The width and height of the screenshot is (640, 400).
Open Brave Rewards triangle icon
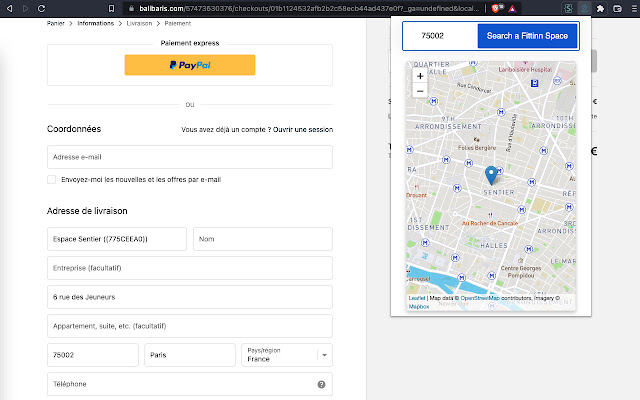[x=512, y=9]
